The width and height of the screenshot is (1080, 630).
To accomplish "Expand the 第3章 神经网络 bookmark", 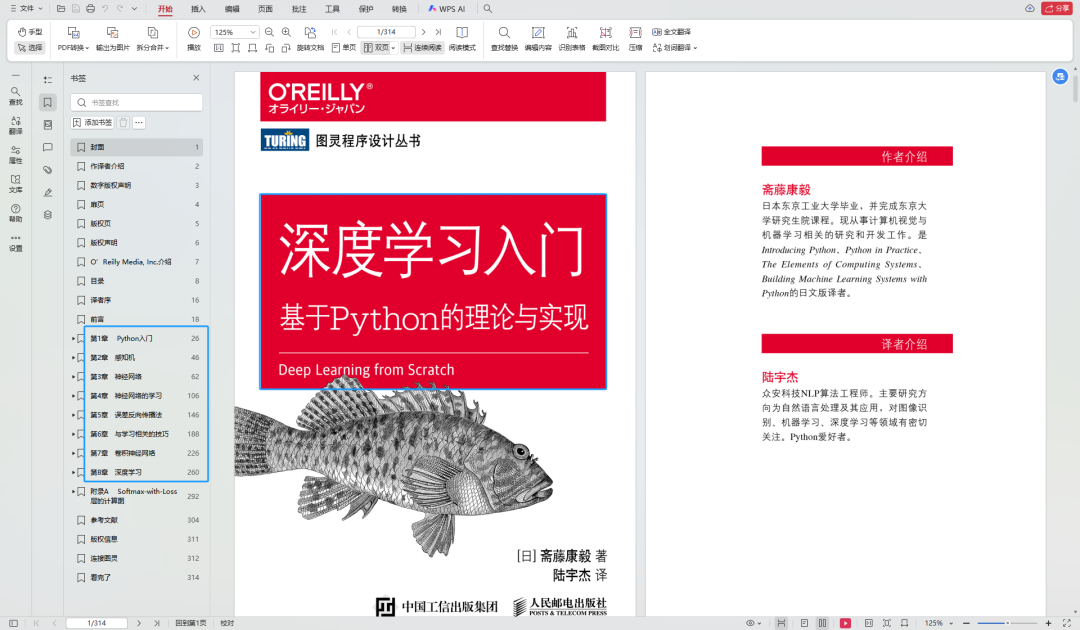I will pos(74,377).
